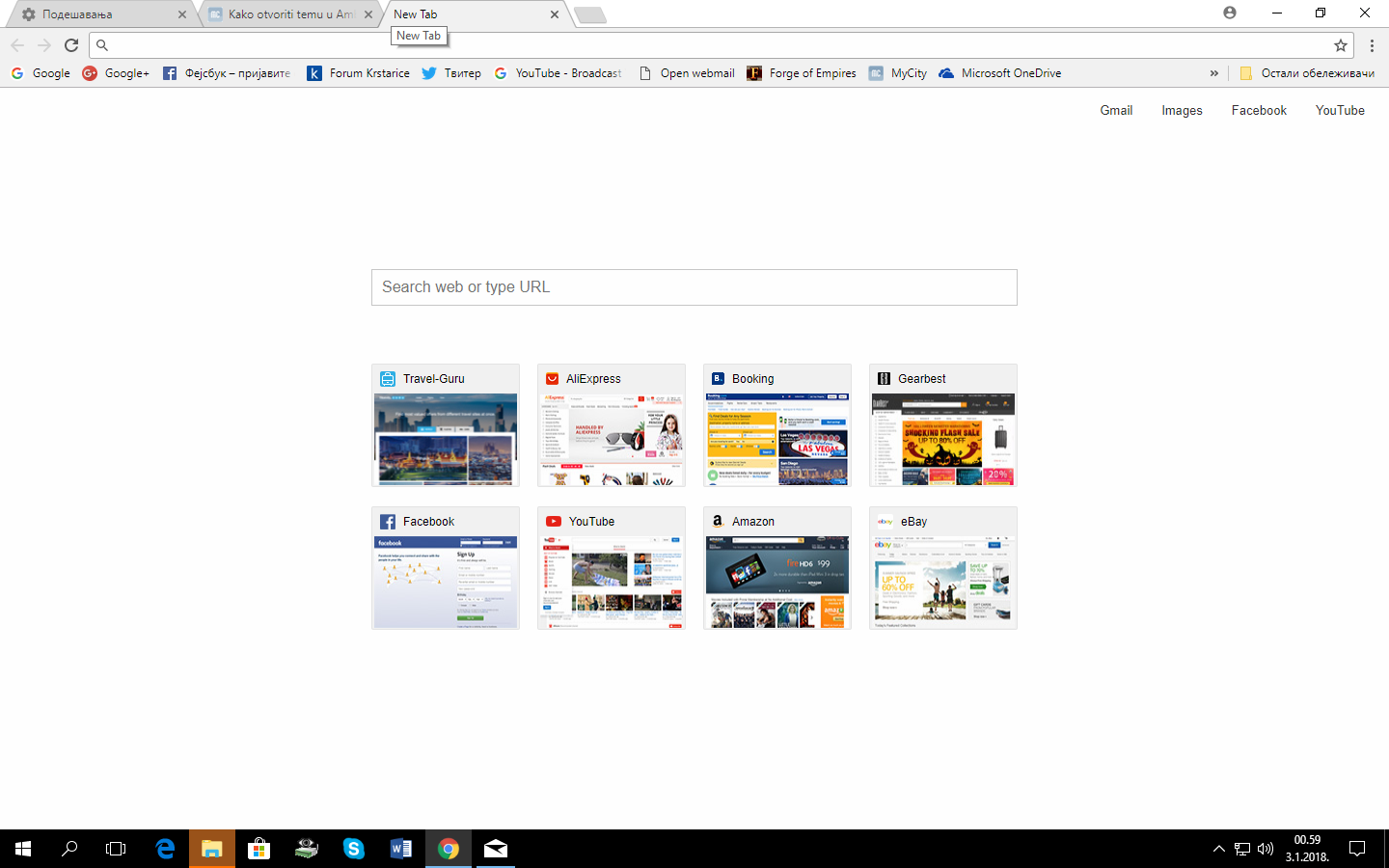Open Word from the taskbar
The width and height of the screenshot is (1389, 868).
(401, 849)
